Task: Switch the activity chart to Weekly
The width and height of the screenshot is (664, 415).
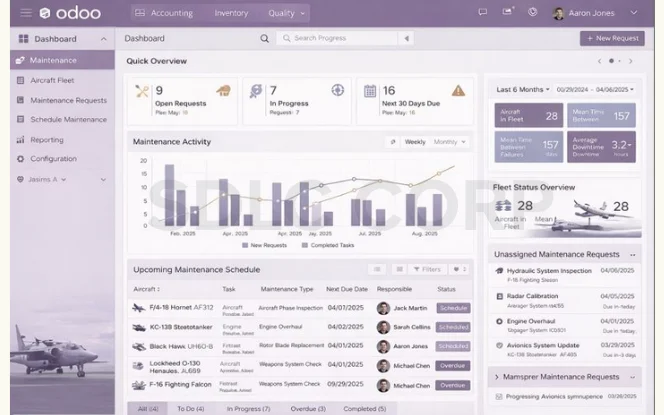Action: [415, 142]
